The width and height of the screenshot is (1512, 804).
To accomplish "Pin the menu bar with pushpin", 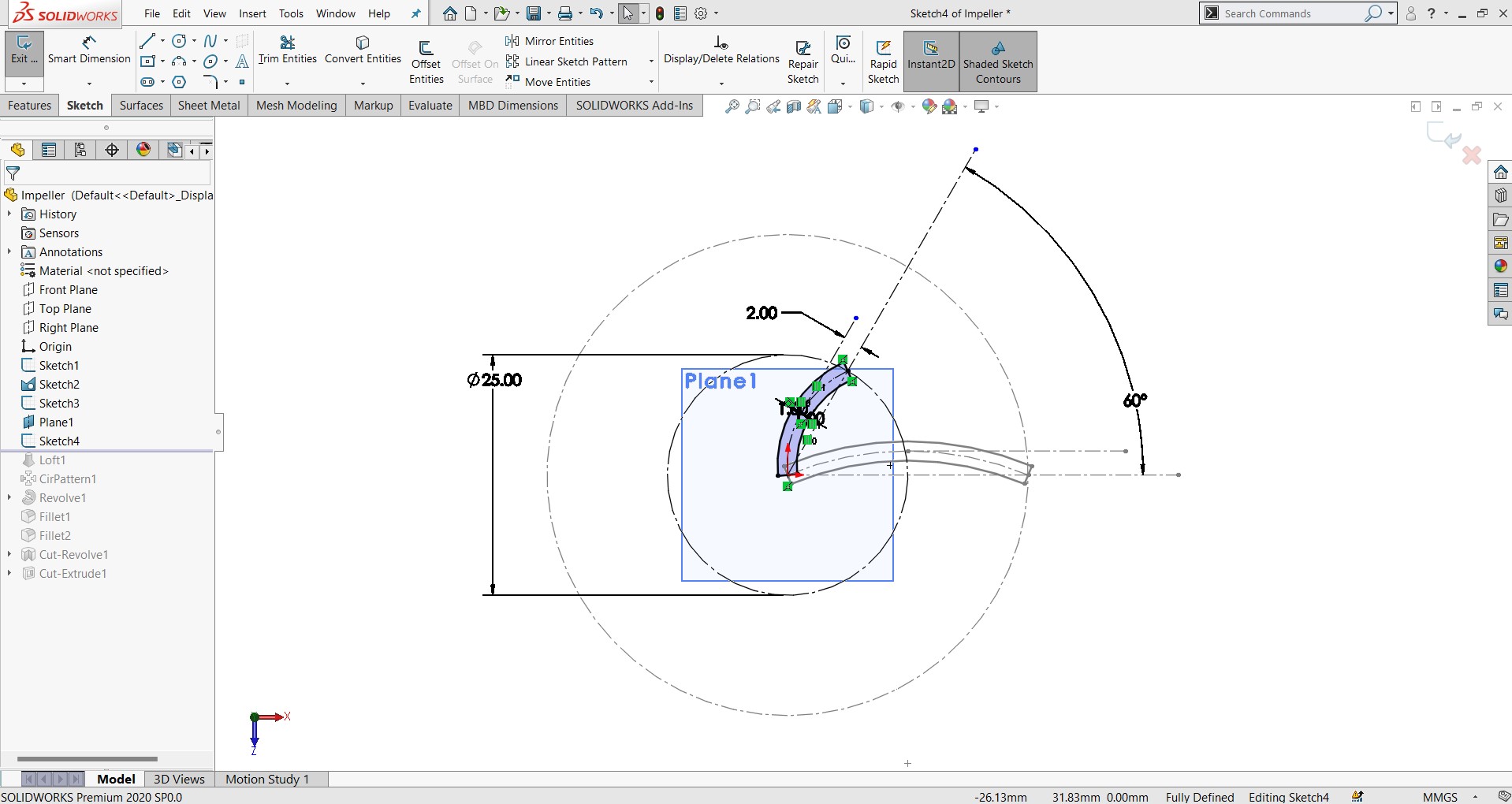I will pyautogui.click(x=416, y=13).
